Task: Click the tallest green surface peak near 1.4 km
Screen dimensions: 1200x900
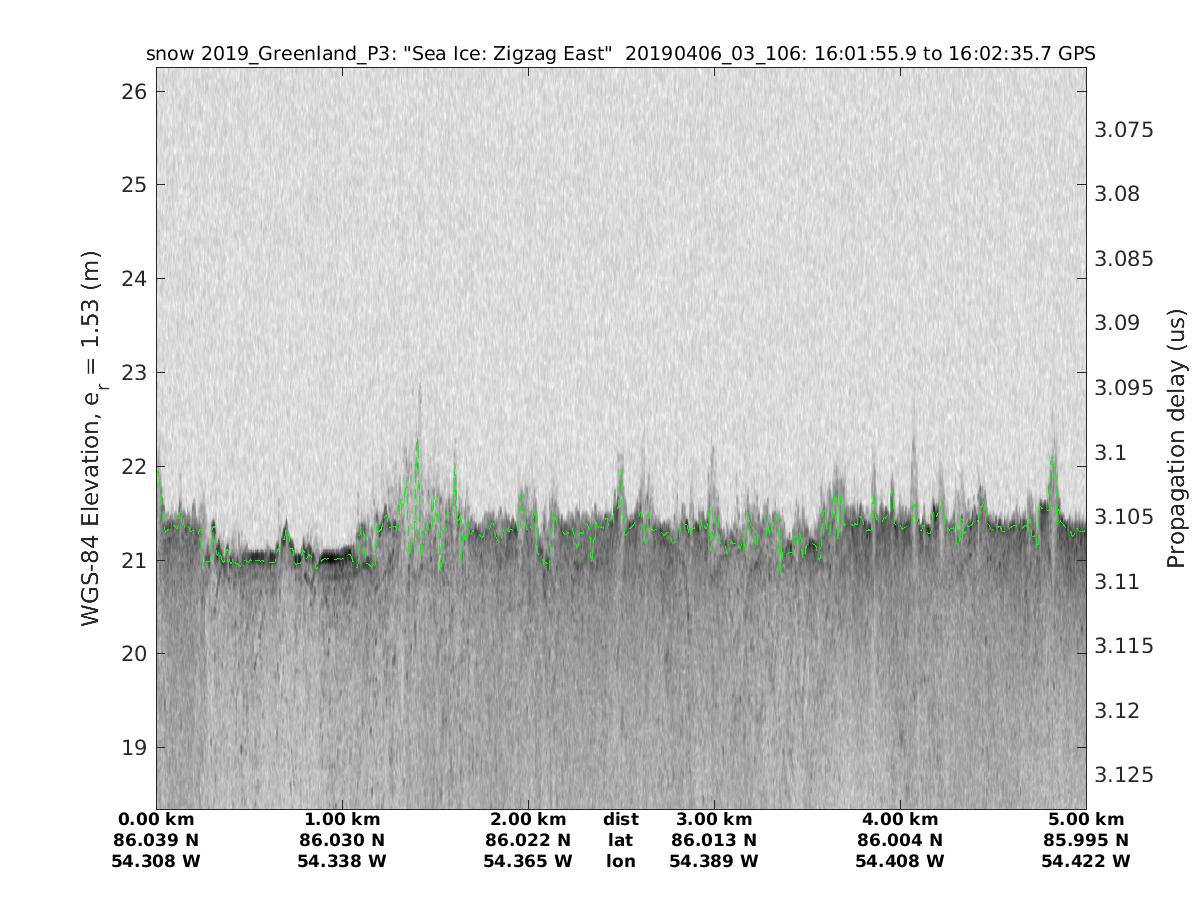Action: (x=418, y=443)
